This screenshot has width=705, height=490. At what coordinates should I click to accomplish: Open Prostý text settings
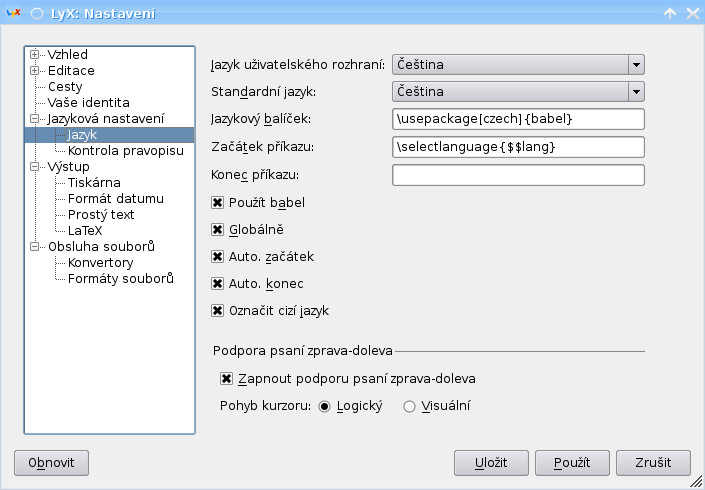tap(101, 215)
